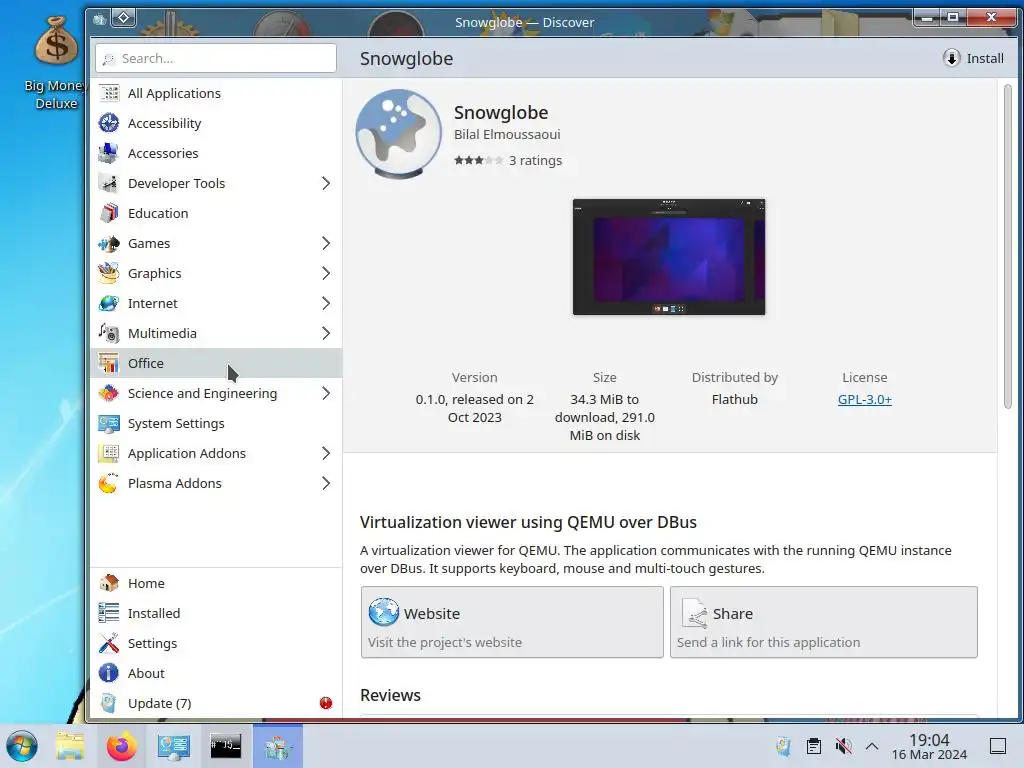1024x768 pixels.
Task: Click the Internet globe icon
Action: pyautogui.click(x=109, y=304)
